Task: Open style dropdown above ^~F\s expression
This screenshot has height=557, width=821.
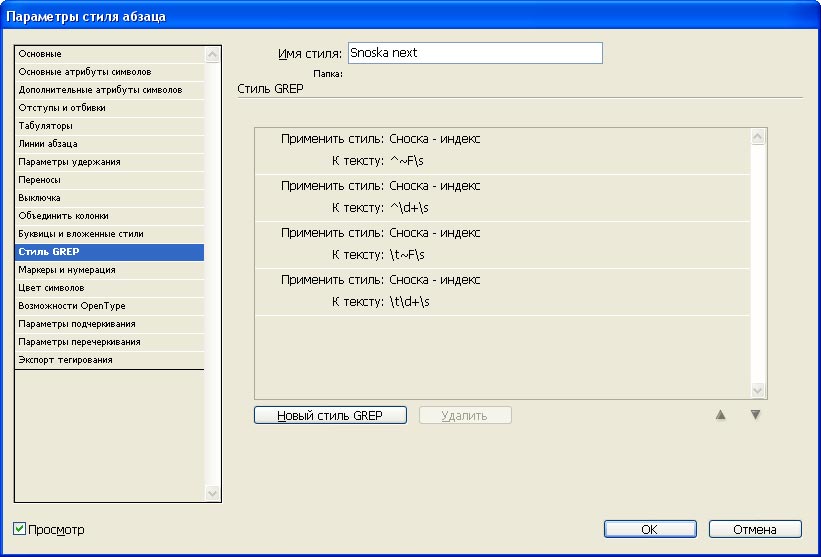Action: click(x=435, y=139)
